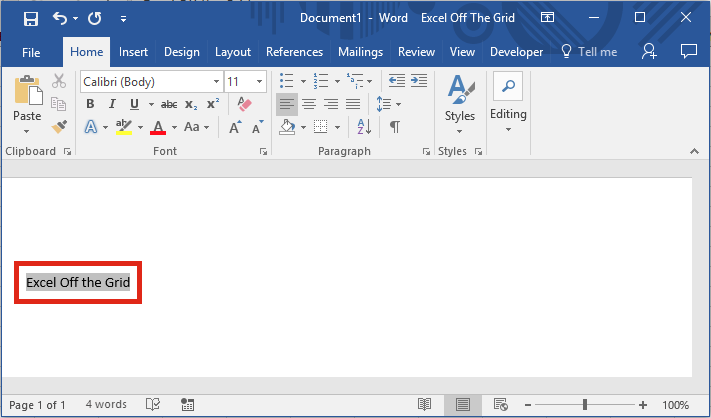Cut the selected text with scissors icon
Image resolution: width=711 pixels, height=418 pixels.
pos(58,81)
